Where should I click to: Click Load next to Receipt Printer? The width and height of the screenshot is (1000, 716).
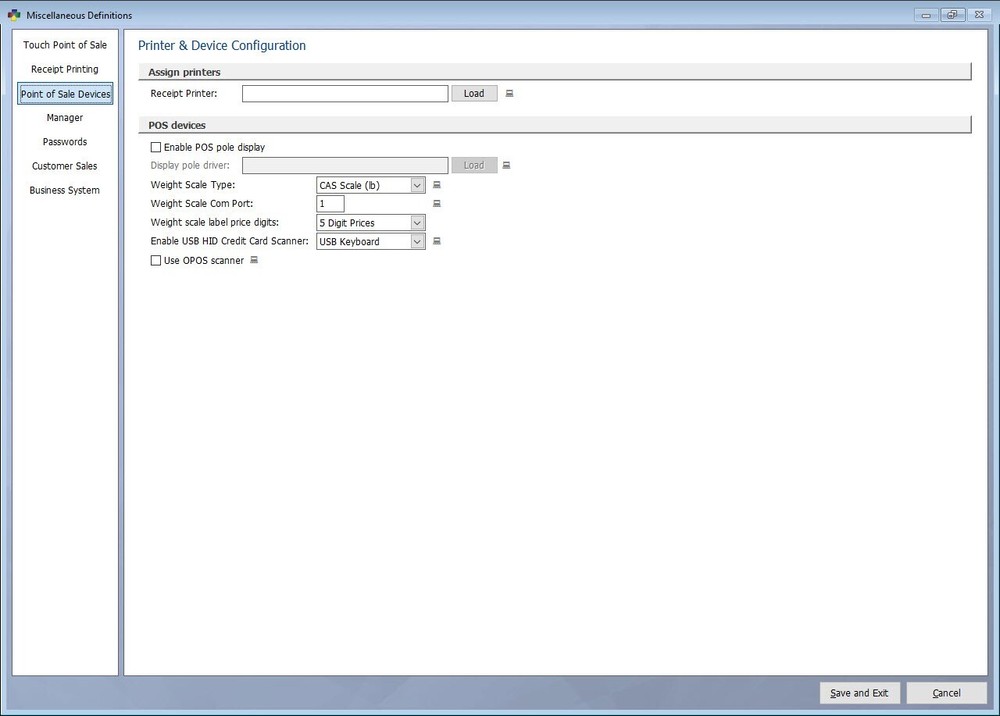(474, 93)
